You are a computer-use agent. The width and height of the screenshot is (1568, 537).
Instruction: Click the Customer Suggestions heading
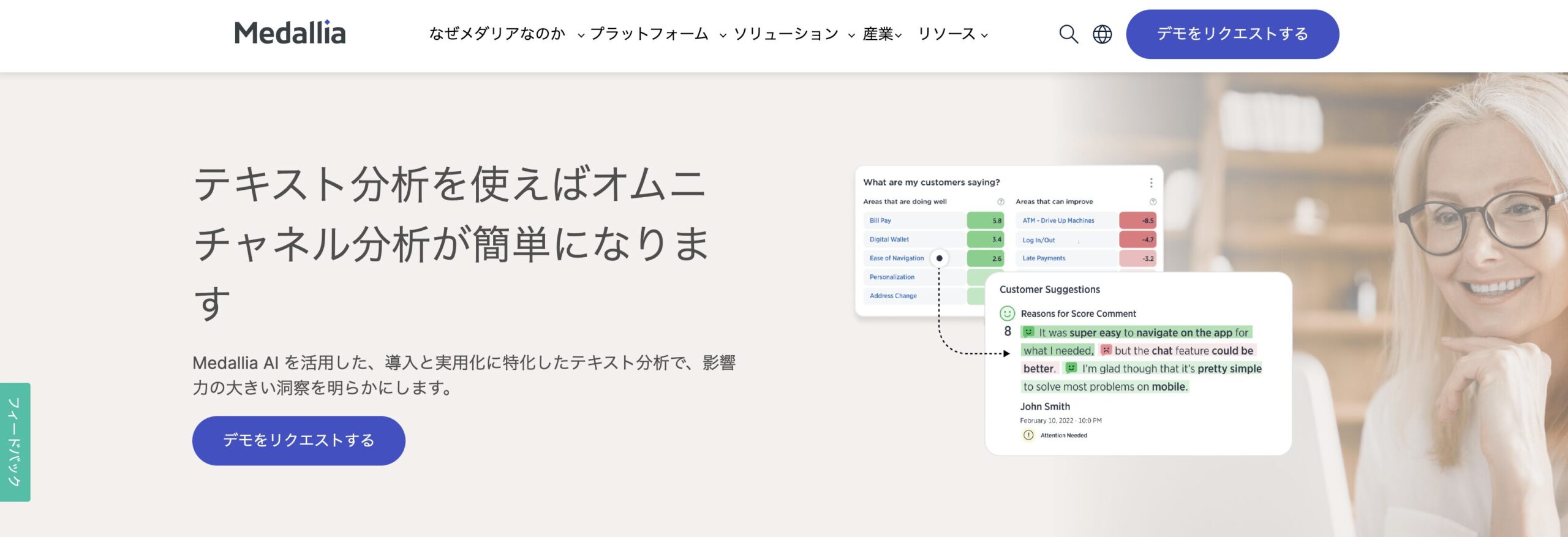[1049, 290]
